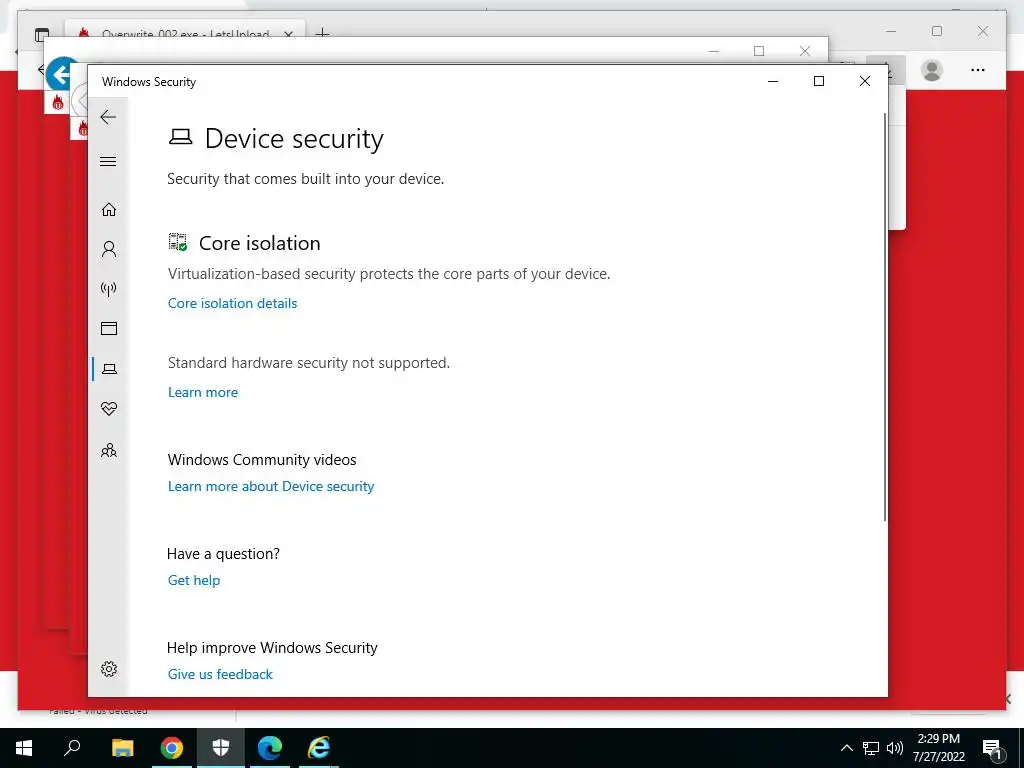1024x768 pixels.
Task: Open Device performance & health heart icon
Action: click(x=109, y=409)
